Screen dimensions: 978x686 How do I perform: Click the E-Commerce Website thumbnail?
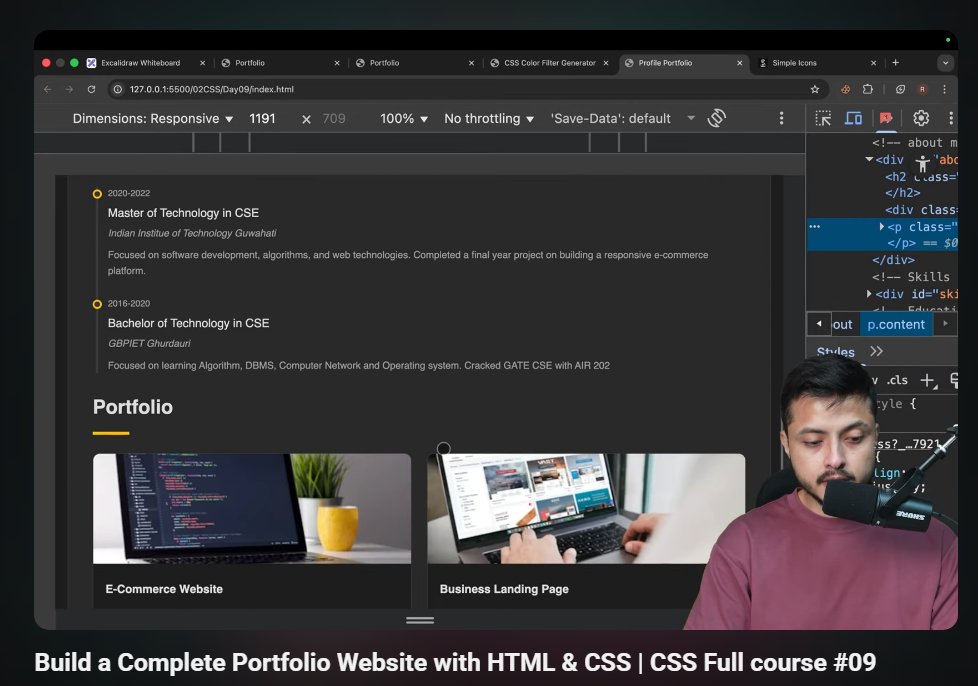point(252,509)
